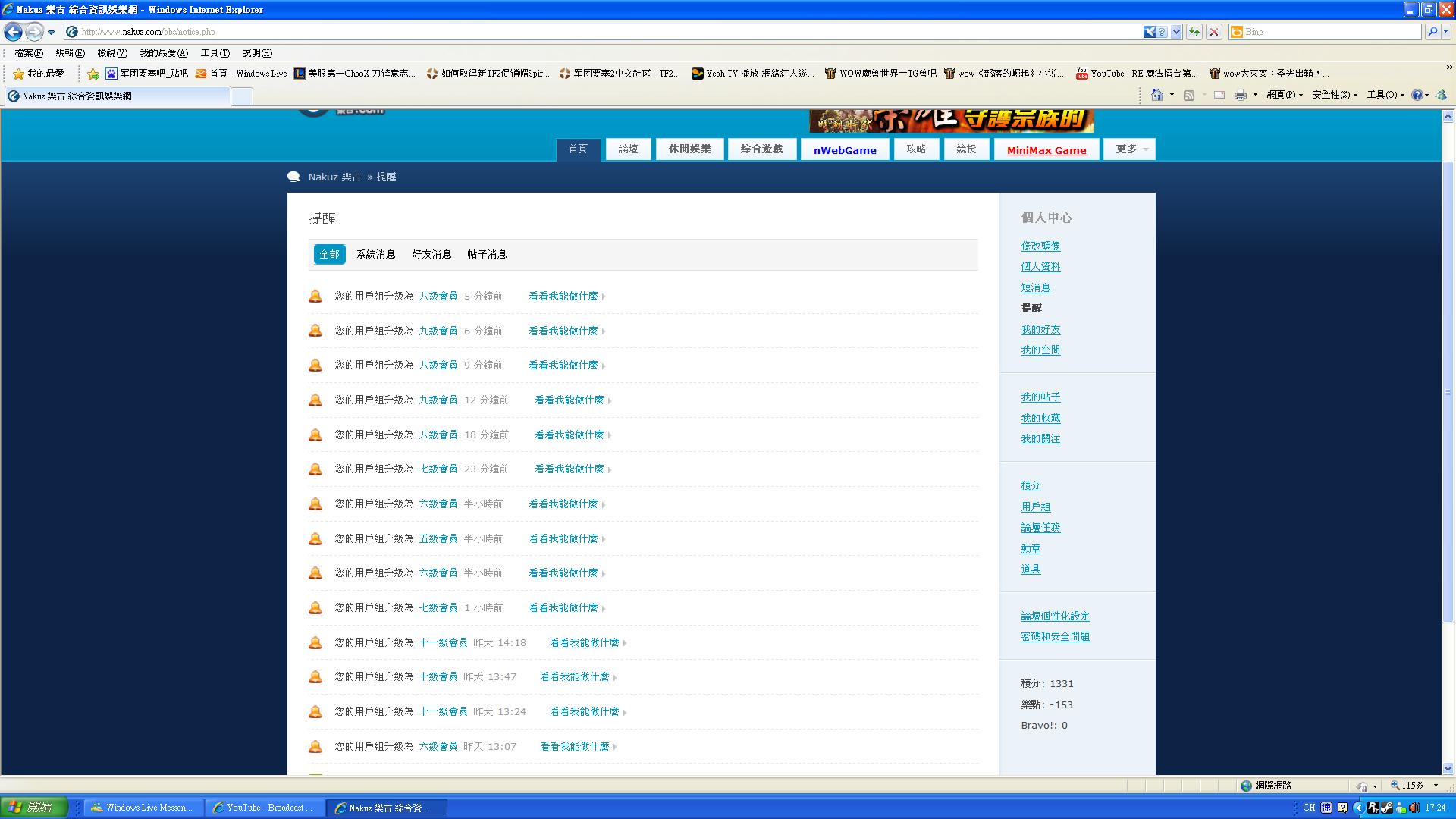Open the address bar history dropdown
Viewport: 1456px width, 819px height.
(x=1176, y=32)
